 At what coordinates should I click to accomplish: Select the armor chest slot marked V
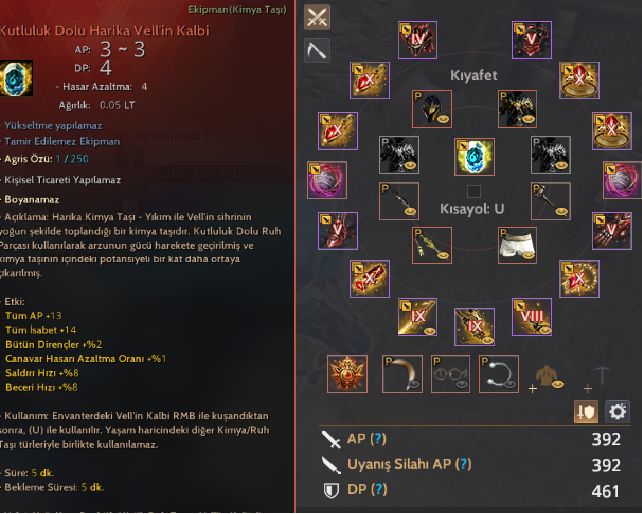531,40
